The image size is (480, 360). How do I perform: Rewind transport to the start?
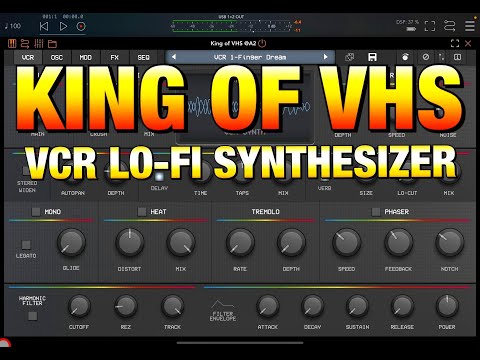click(44, 26)
